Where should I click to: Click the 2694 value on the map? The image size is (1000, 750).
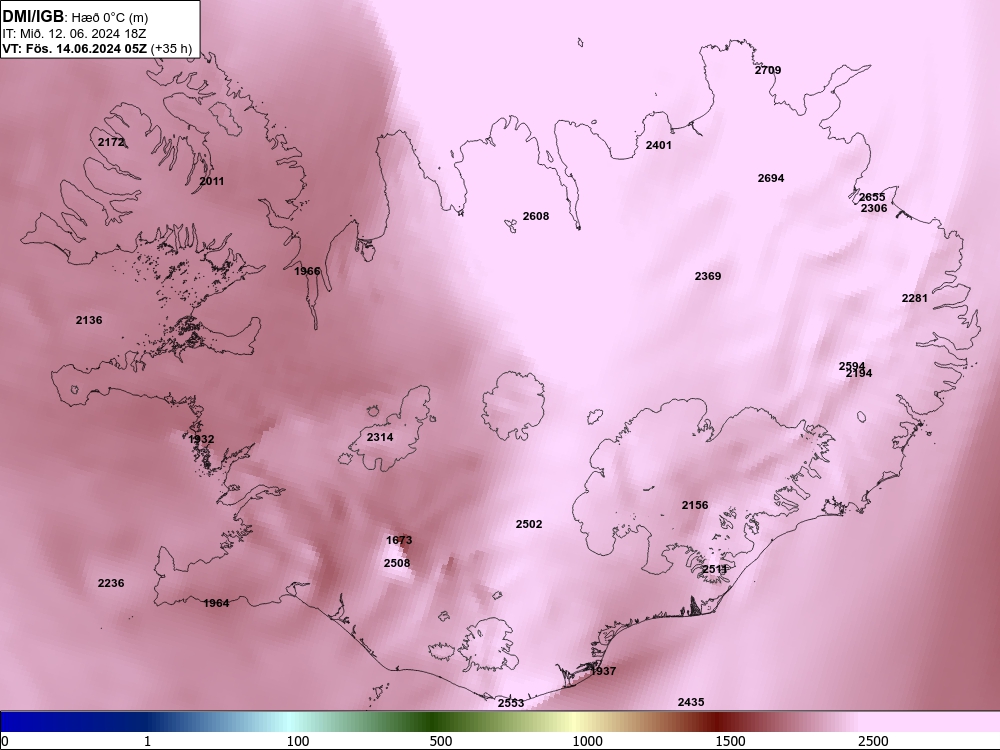(771, 178)
